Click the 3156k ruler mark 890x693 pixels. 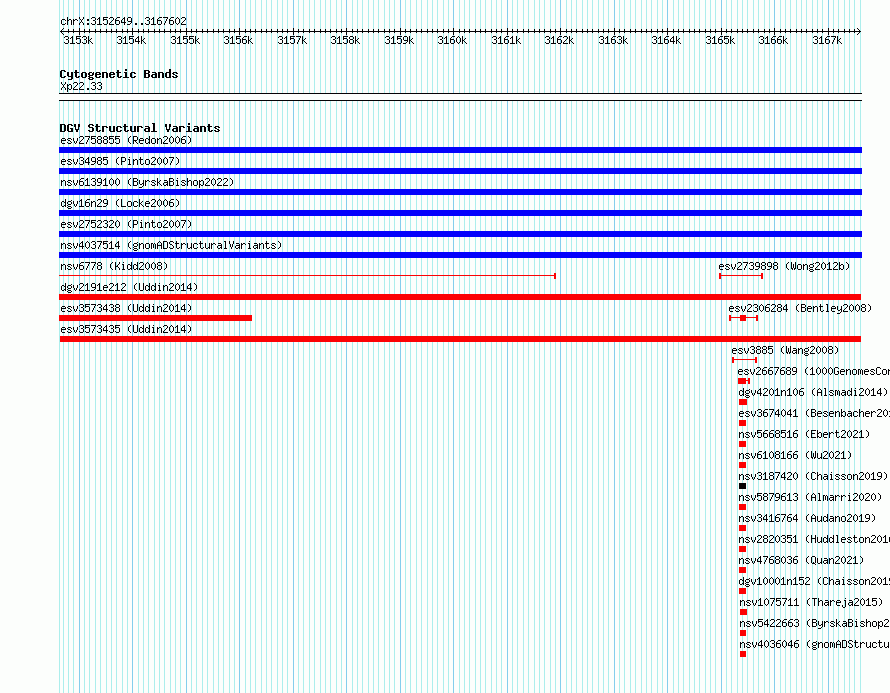click(x=238, y=40)
